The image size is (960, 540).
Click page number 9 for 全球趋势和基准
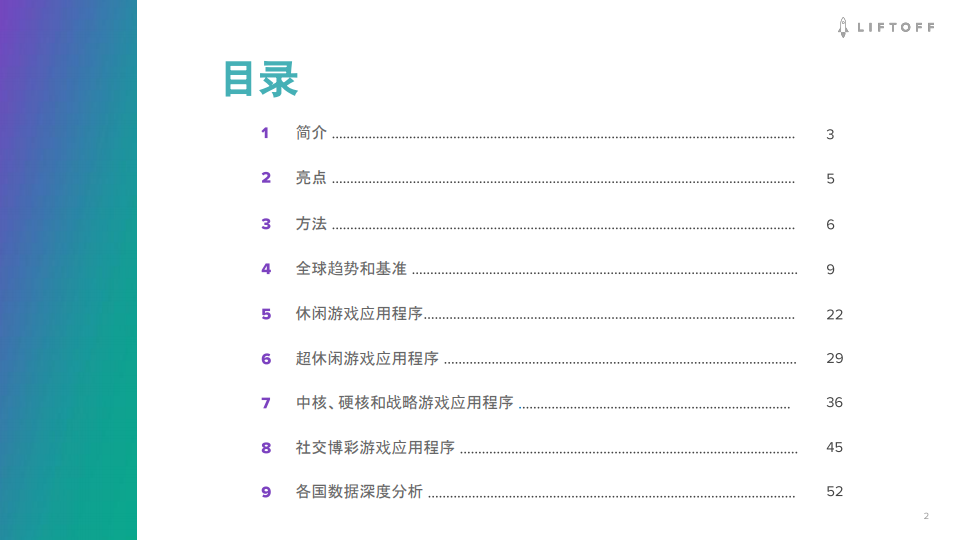[830, 269]
